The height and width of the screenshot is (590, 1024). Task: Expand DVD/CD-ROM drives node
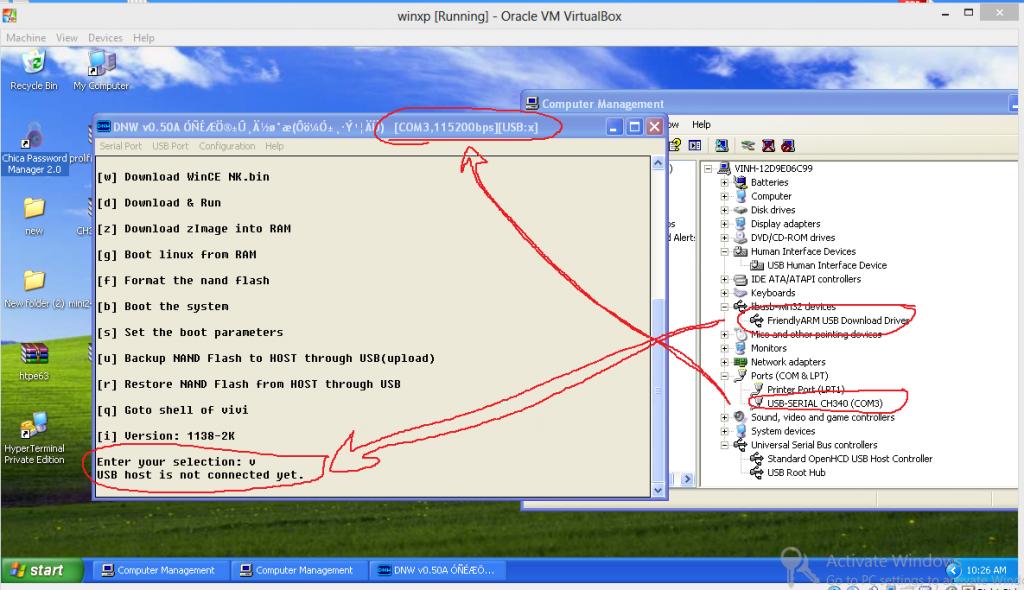[724, 238]
